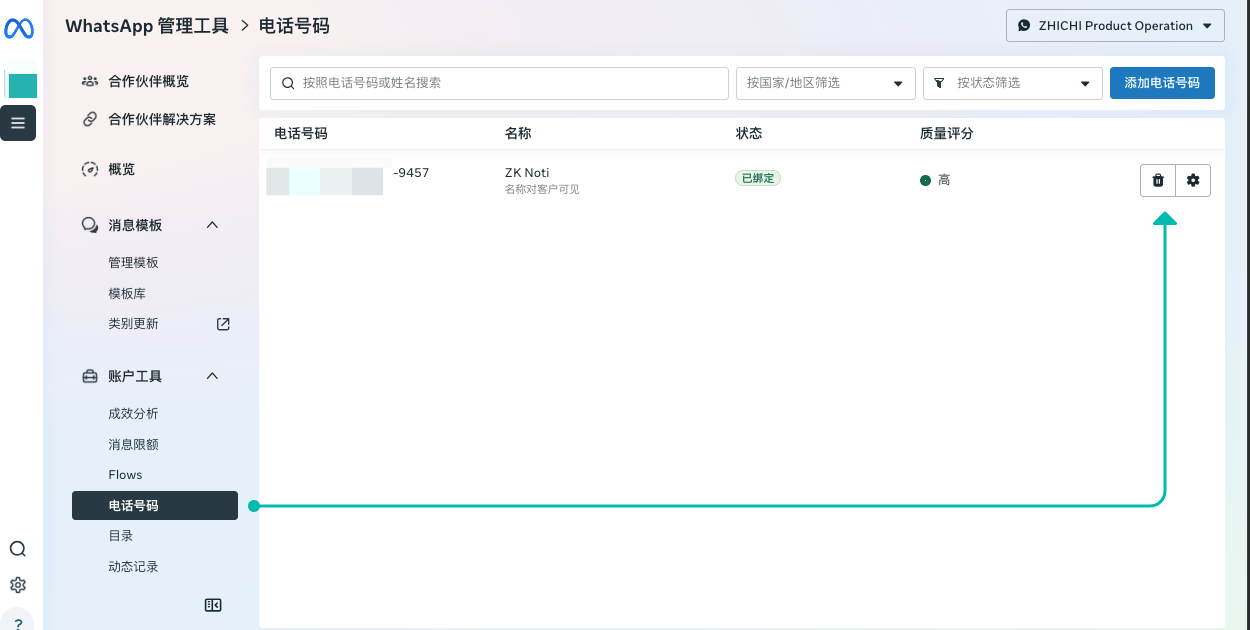Click the WhatsApp icon in account selector
This screenshot has width=1250, height=630.
pyautogui.click(x=1024, y=26)
